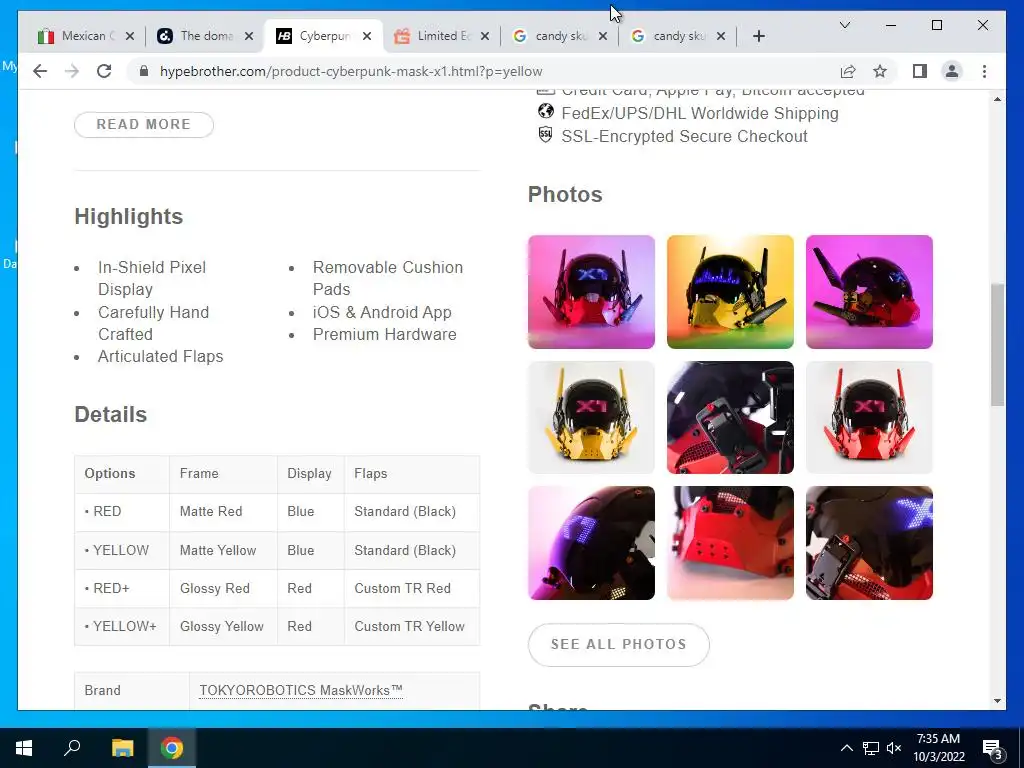
Task: Click 'Matte Yellow' frame cell
Action: coord(223,550)
